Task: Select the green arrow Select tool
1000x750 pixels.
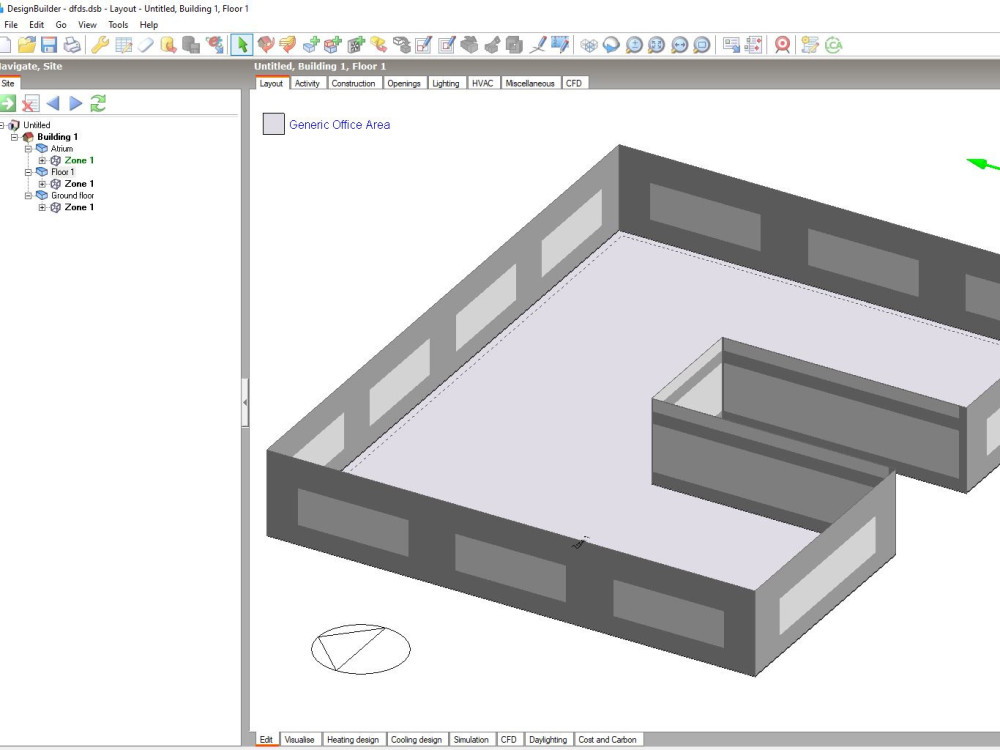Action: click(242, 45)
